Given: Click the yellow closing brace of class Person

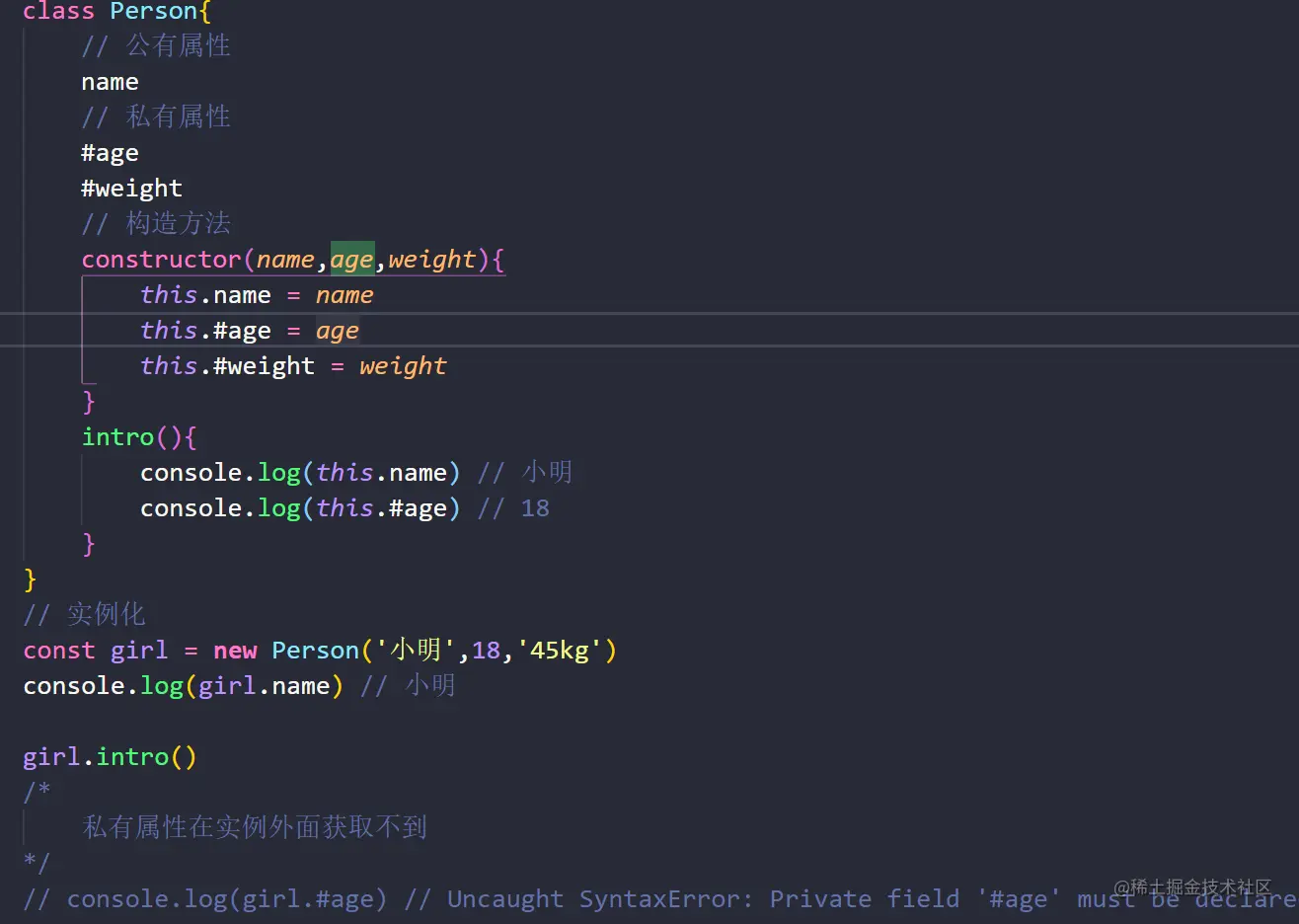Looking at the screenshot, I should coord(30,579).
